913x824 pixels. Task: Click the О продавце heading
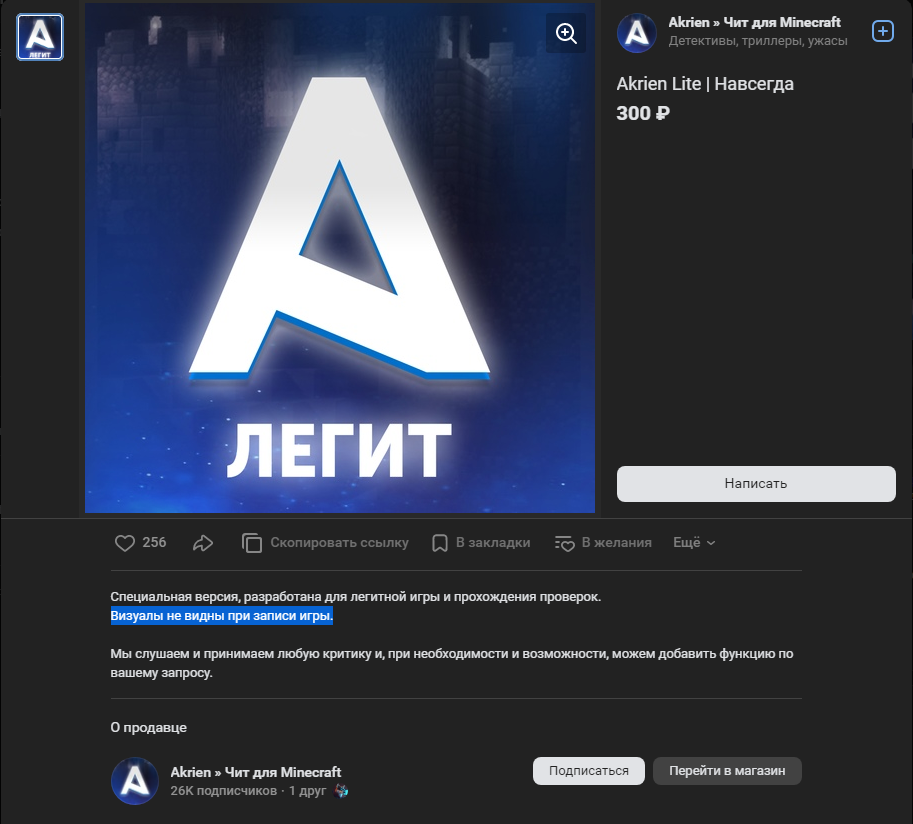[x=148, y=727]
